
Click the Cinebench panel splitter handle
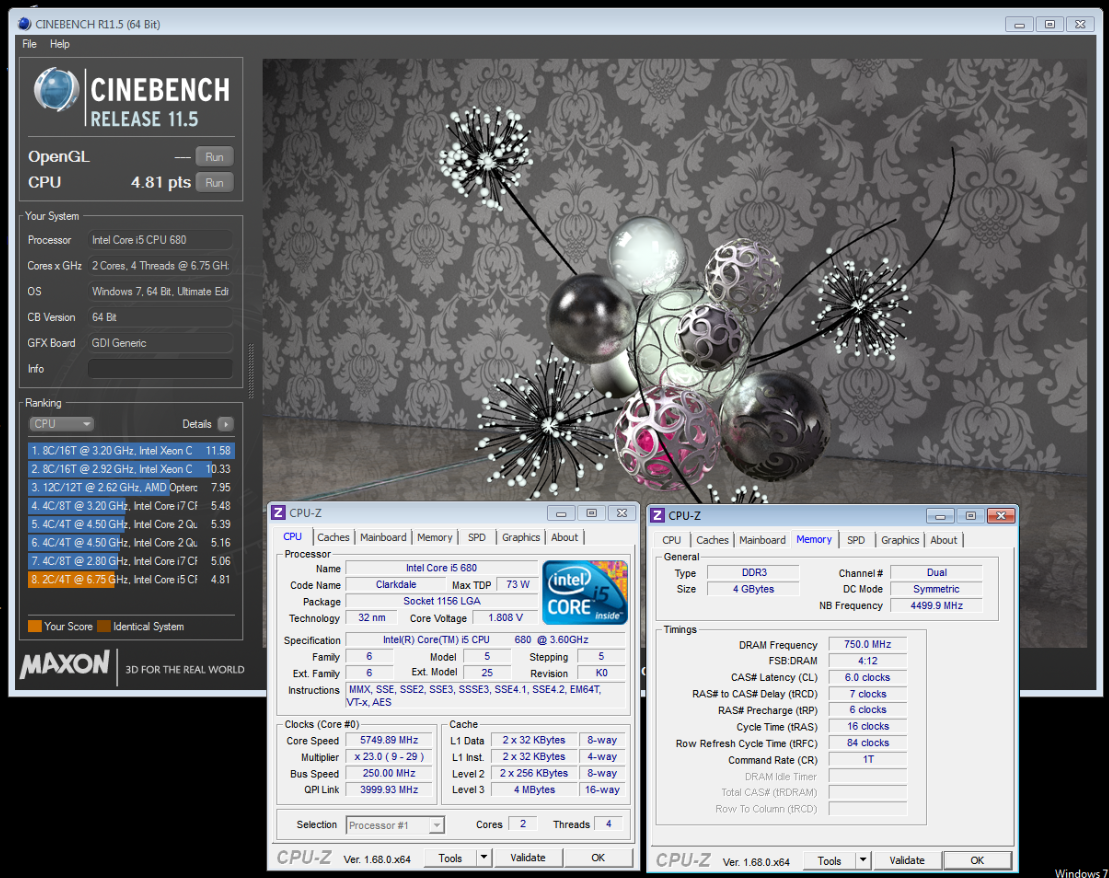pyautogui.click(x=251, y=371)
